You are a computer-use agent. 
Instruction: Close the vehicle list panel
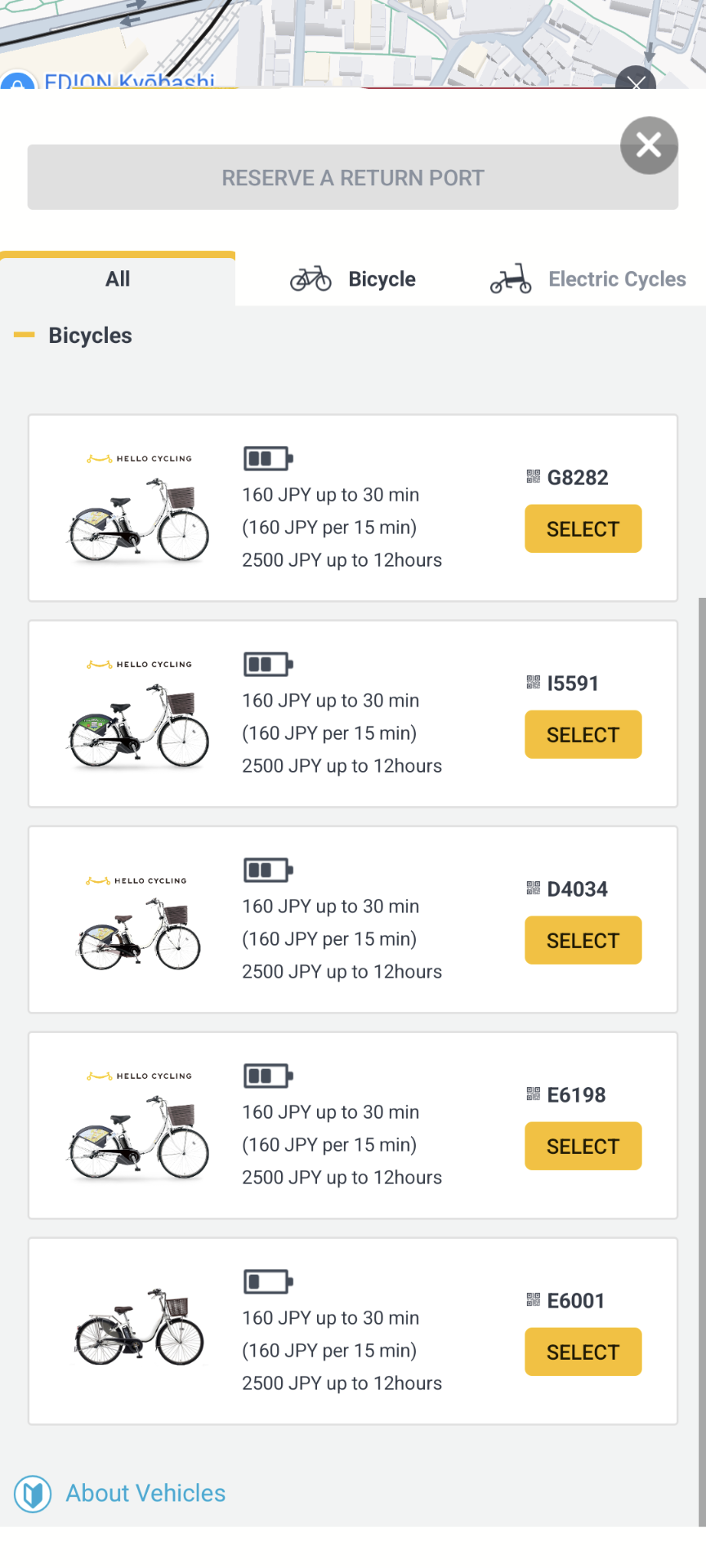(x=649, y=146)
